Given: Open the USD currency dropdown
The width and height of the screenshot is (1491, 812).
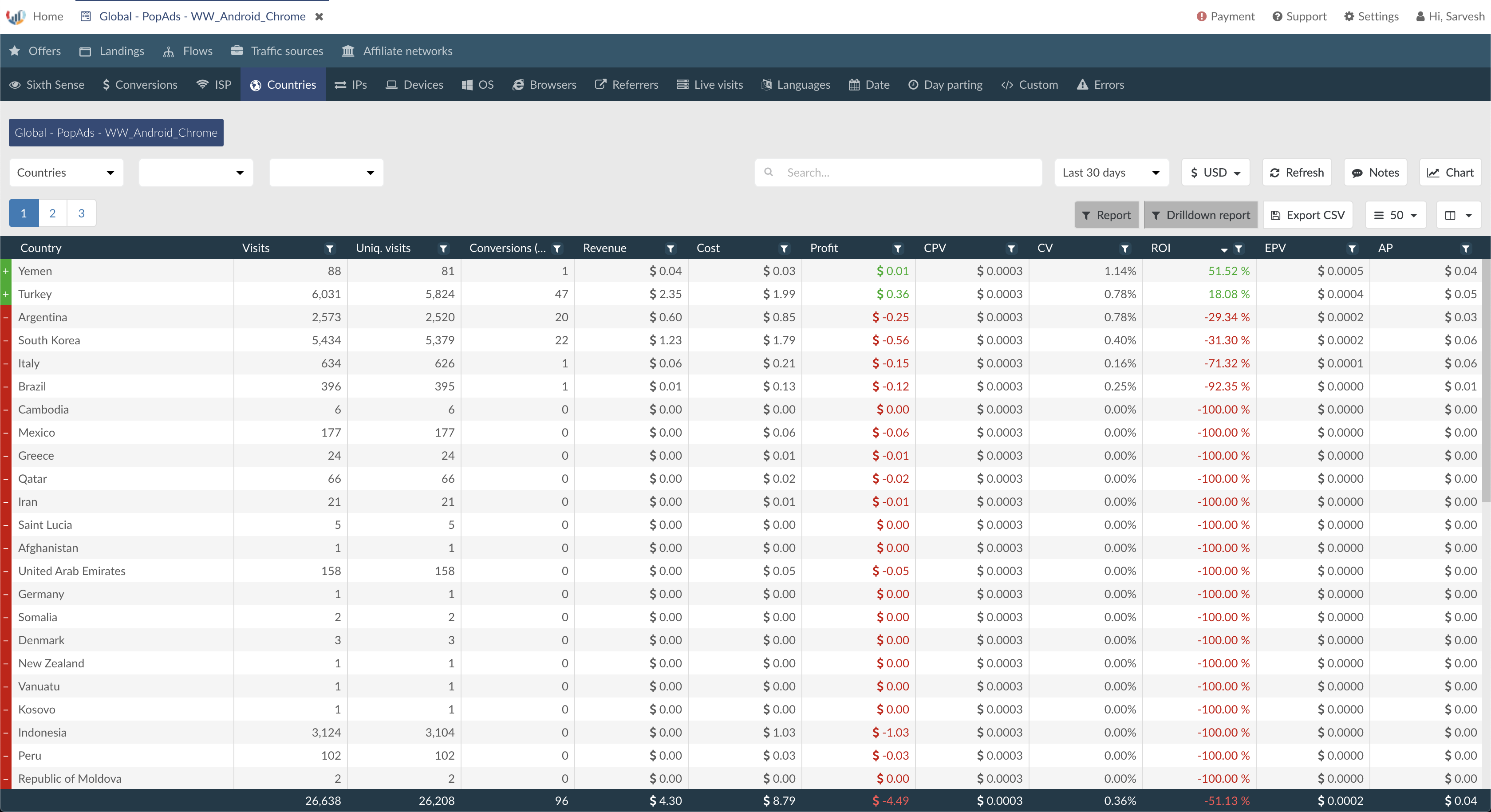Looking at the screenshot, I should coord(1215,173).
